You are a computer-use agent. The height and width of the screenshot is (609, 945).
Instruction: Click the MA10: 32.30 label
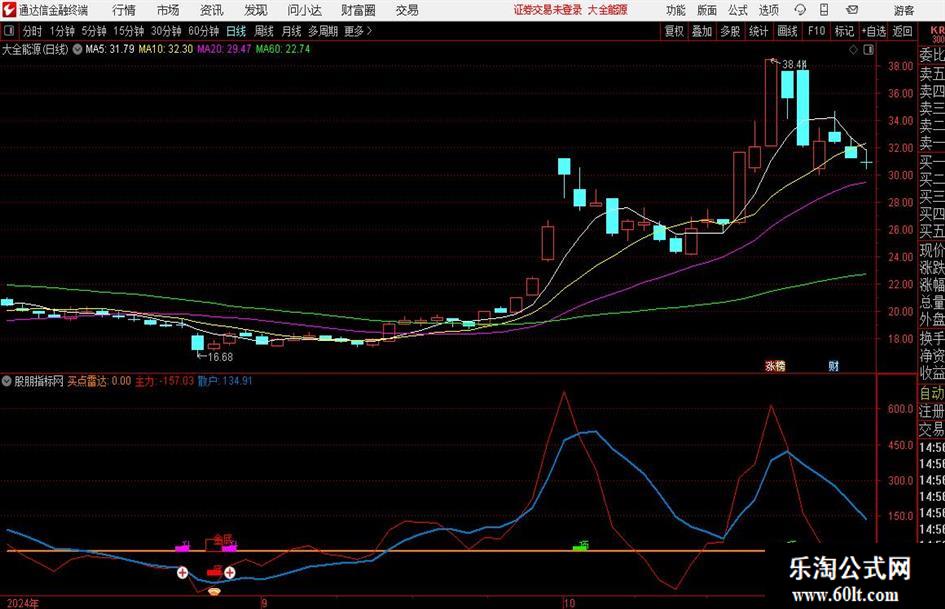pos(166,49)
